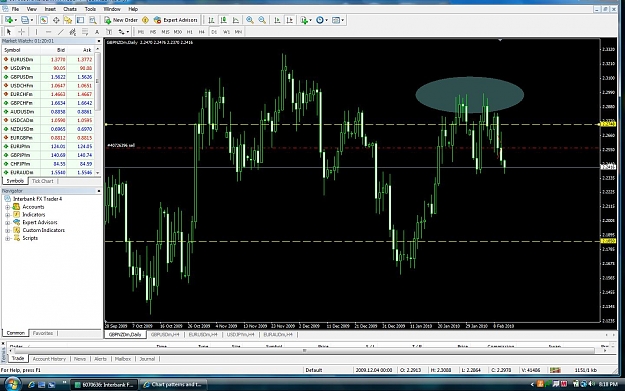Screen dimensions: 625x391
Task: Toggle the Market Watch panel
Action: click(44, 20)
